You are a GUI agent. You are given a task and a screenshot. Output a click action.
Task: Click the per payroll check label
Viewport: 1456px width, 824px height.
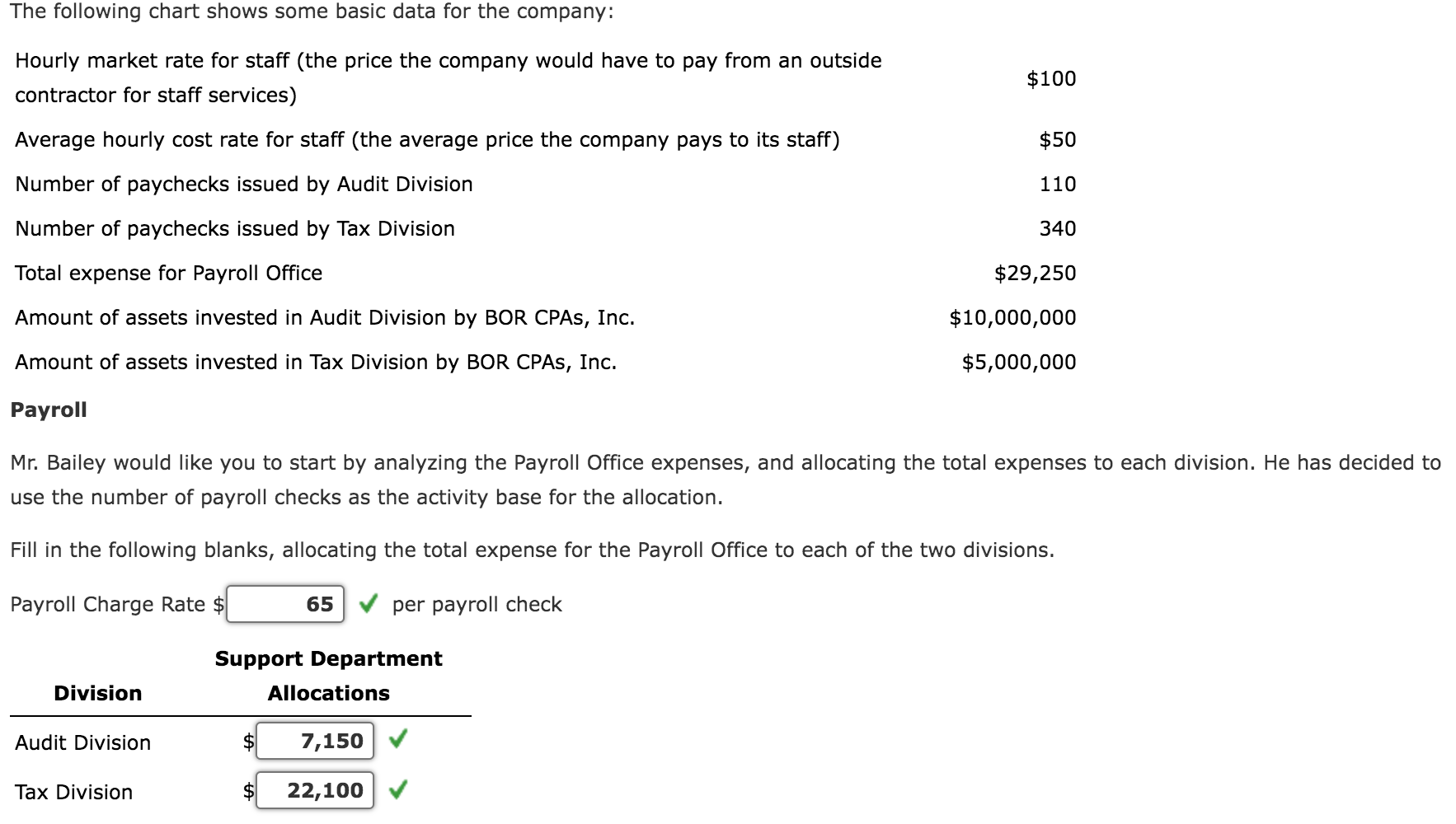click(477, 604)
